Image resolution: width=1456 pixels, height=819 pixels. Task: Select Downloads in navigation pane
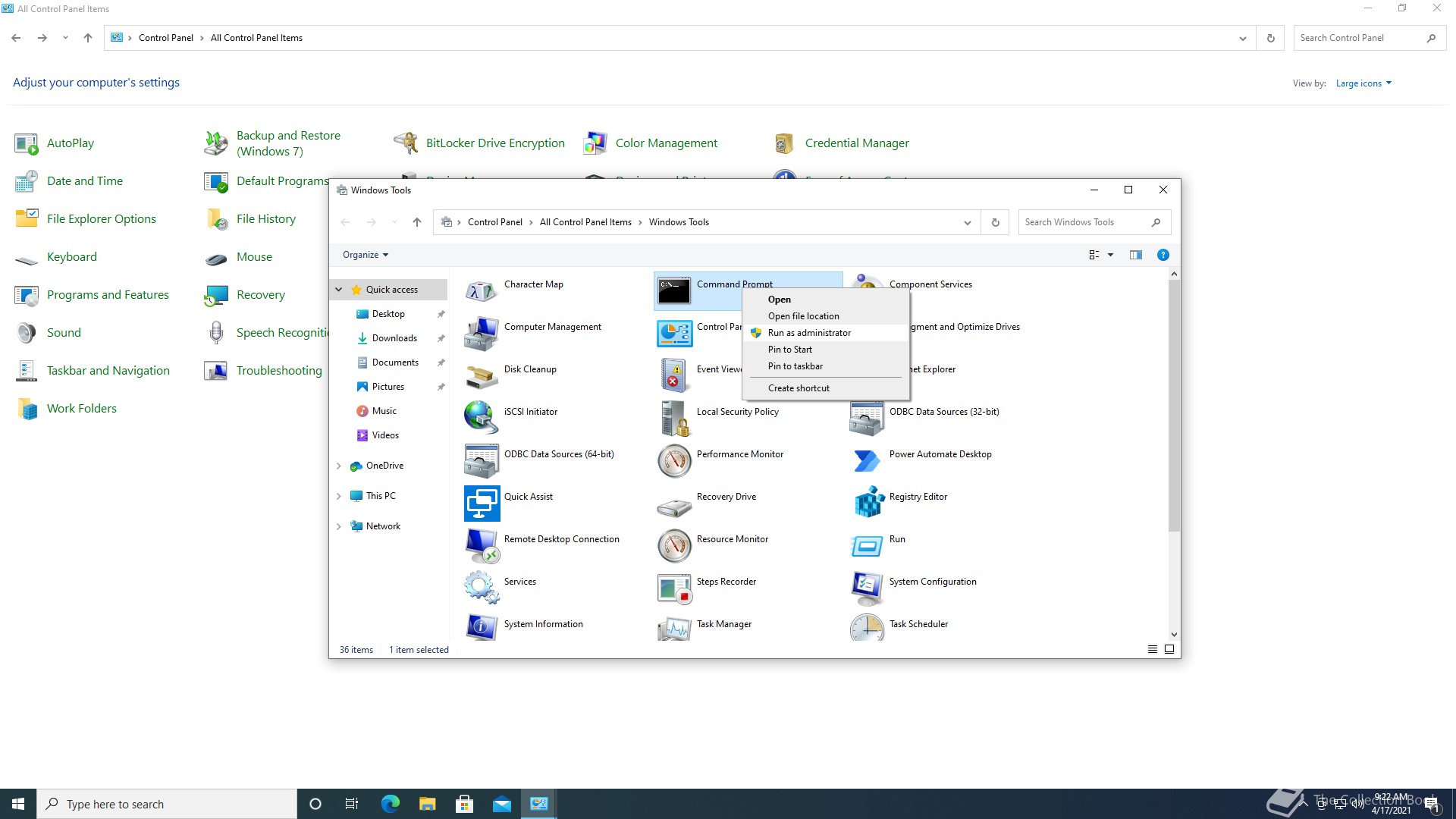point(394,338)
